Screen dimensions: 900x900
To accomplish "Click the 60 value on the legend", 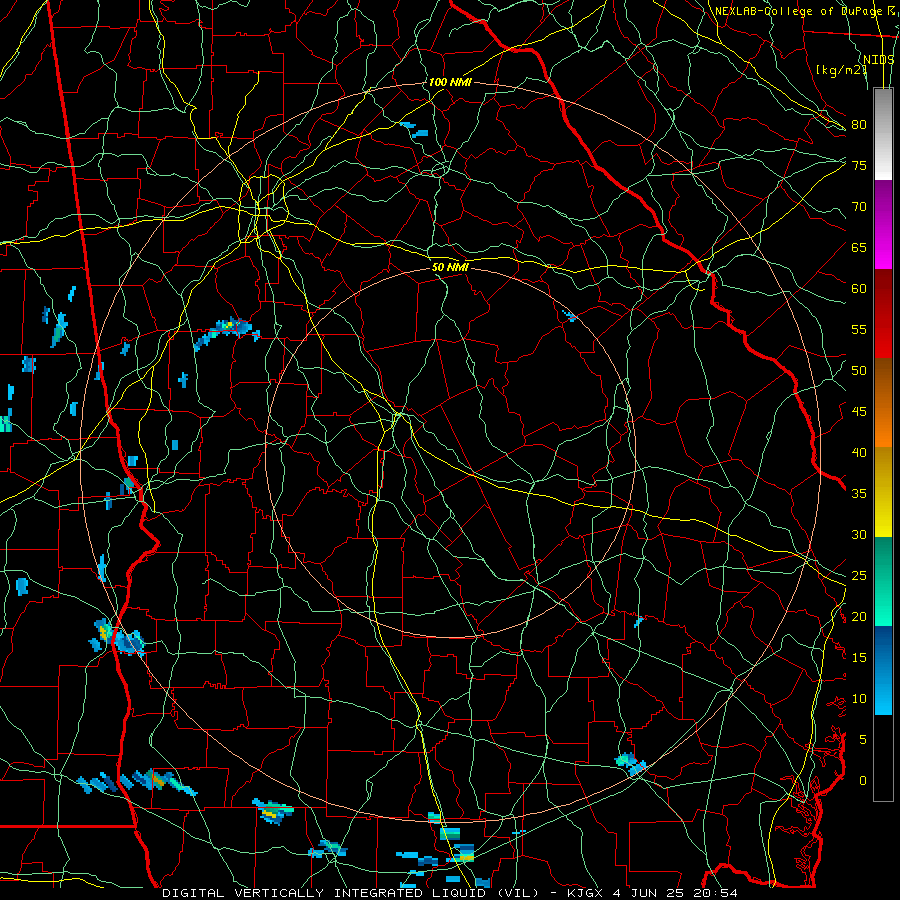I will pos(859,289).
